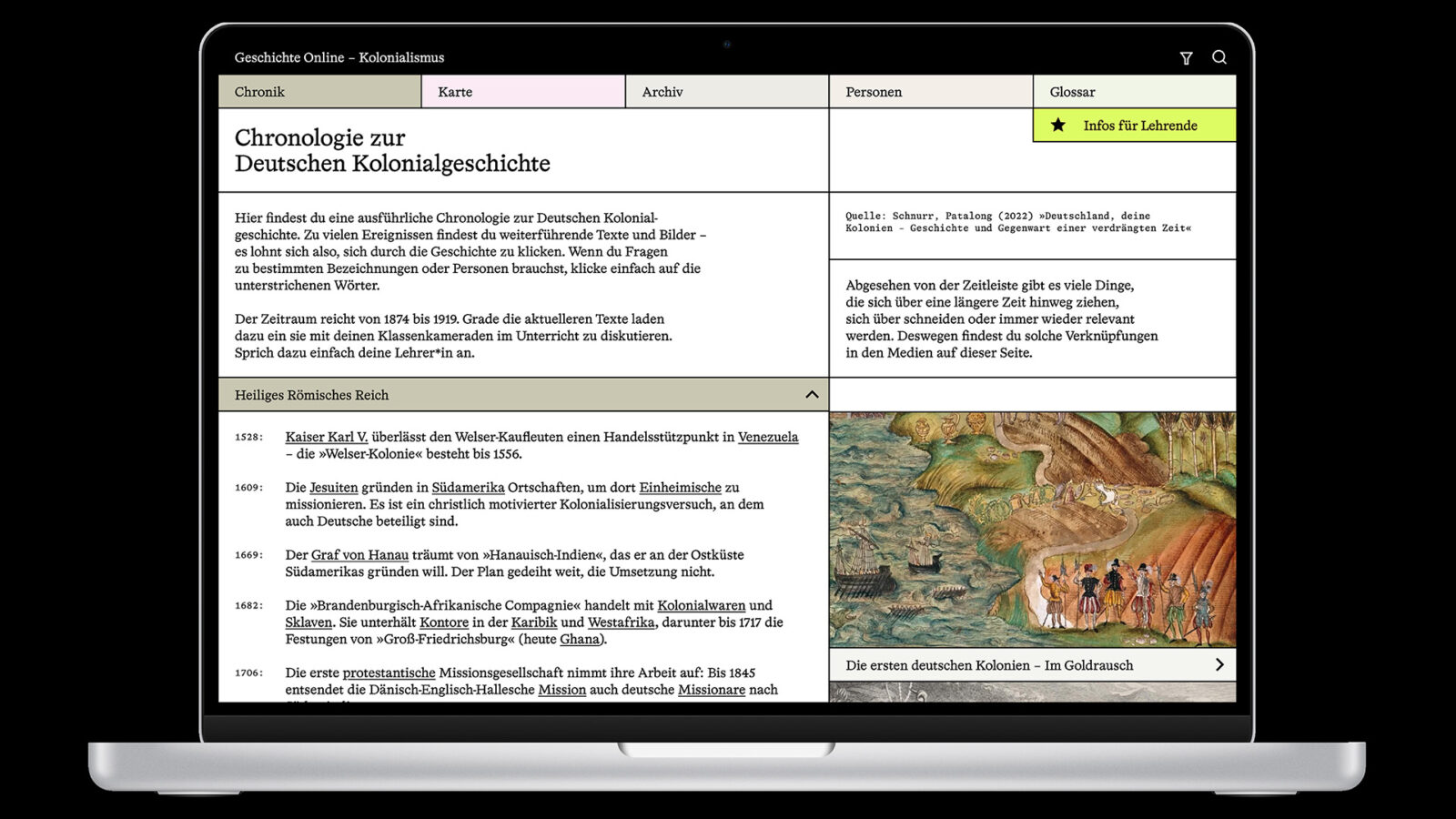This screenshot has height=819, width=1456.
Task: Switch to the Karte tab
Action: pyautogui.click(x=523, y=92)
